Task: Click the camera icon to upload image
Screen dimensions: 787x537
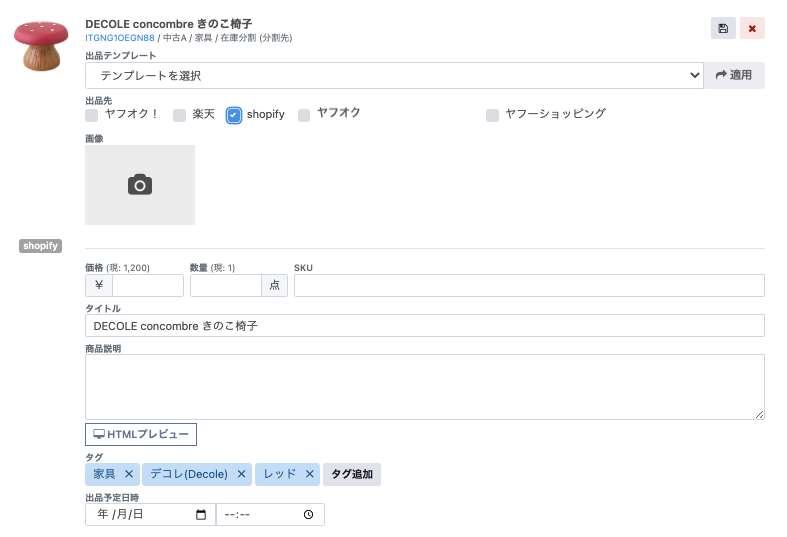Action: point(140,185)
